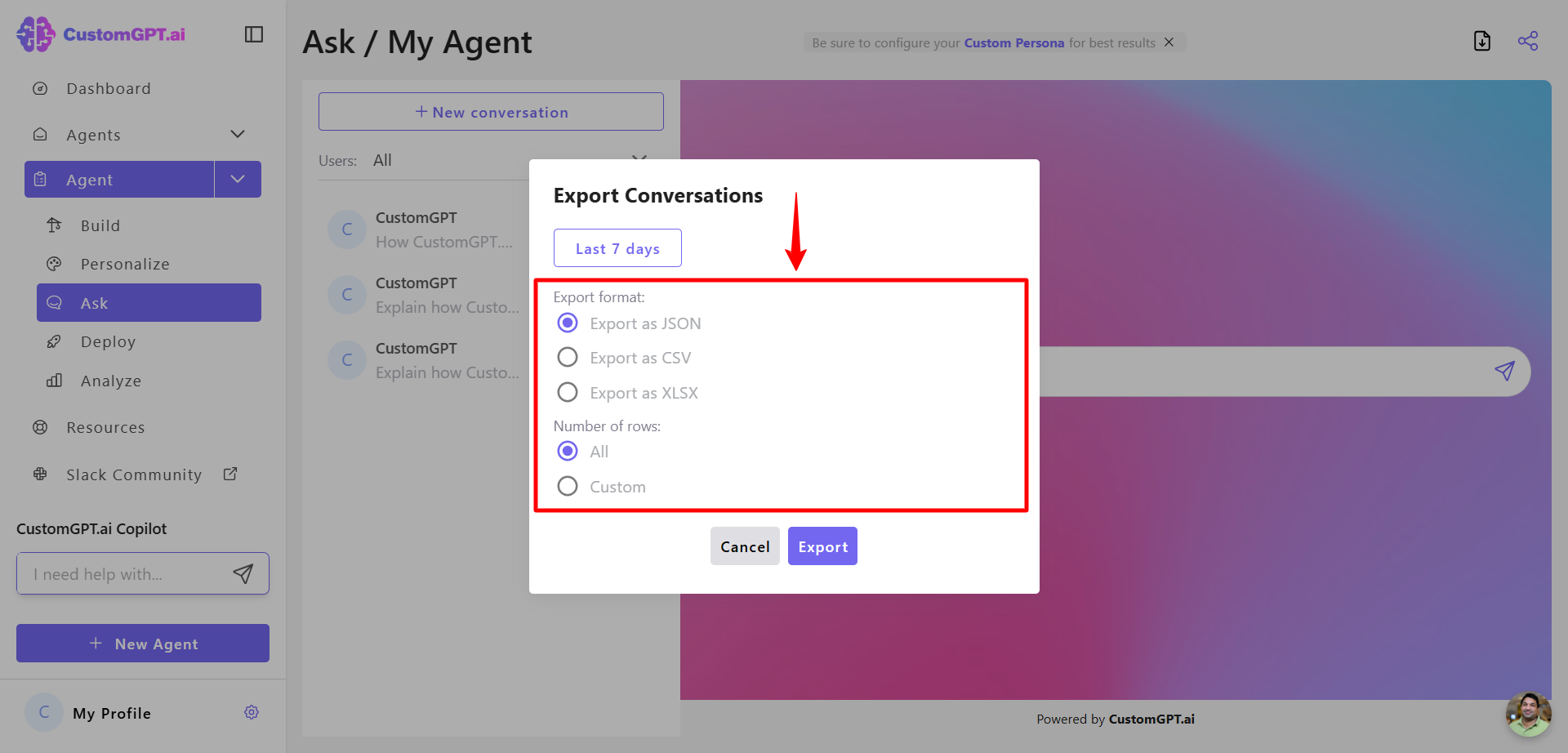Open the Analyze menu item
Image resolution: width=1568 pixels, height=753 pixels.
point(111,381)
